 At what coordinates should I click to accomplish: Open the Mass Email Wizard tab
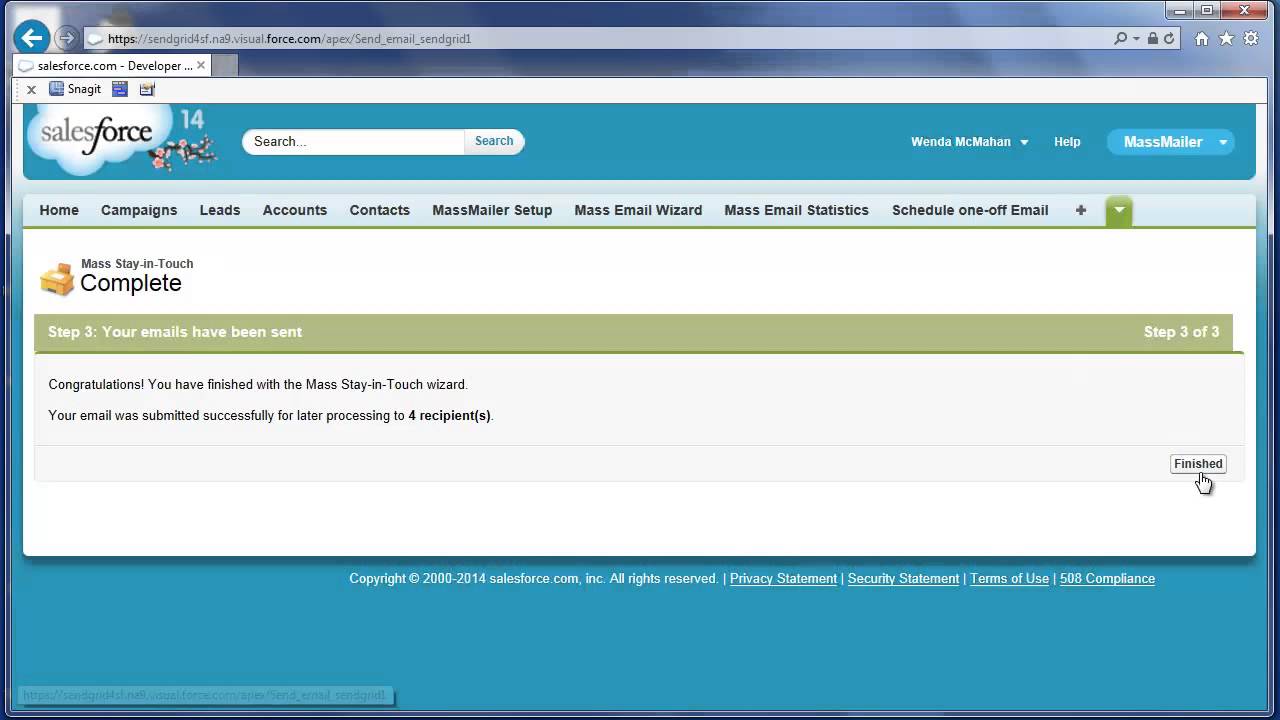click(x=638, y=210)
